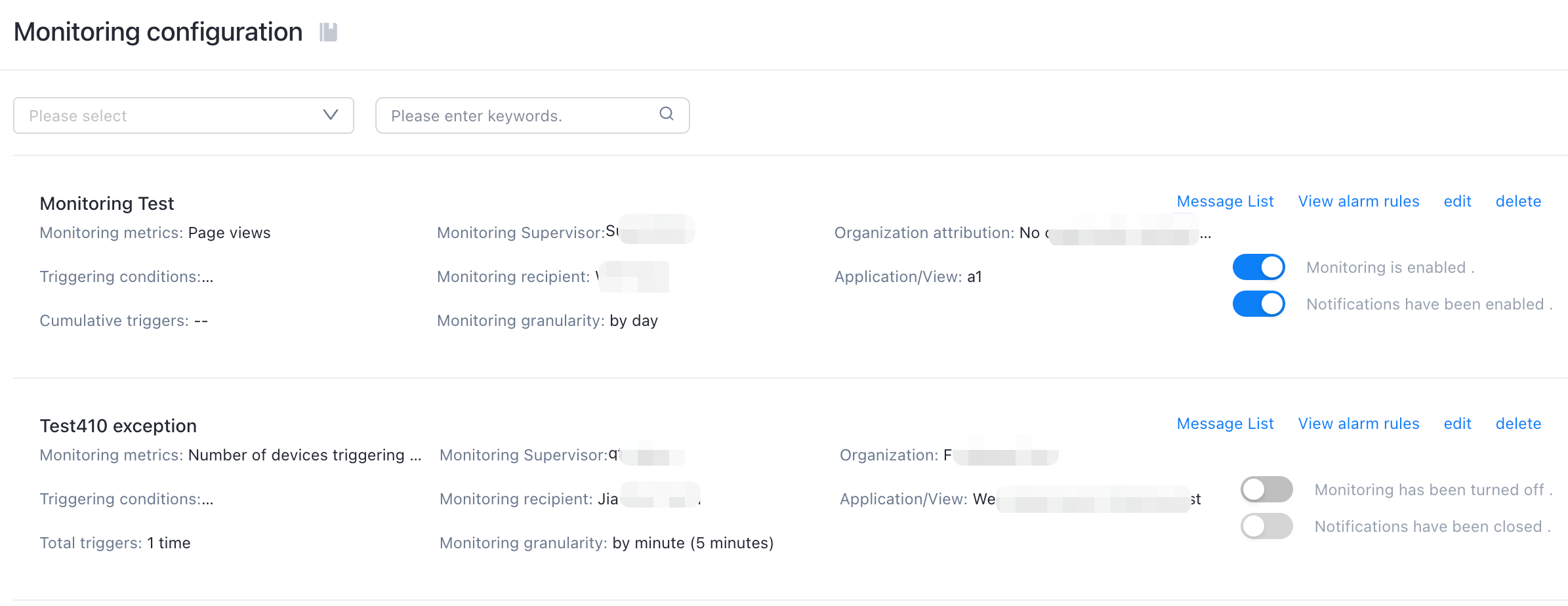The width and height of the screenshot is (1568, 606).
Task: Focus the Please enter keywords field
Action: pos(532,115)
